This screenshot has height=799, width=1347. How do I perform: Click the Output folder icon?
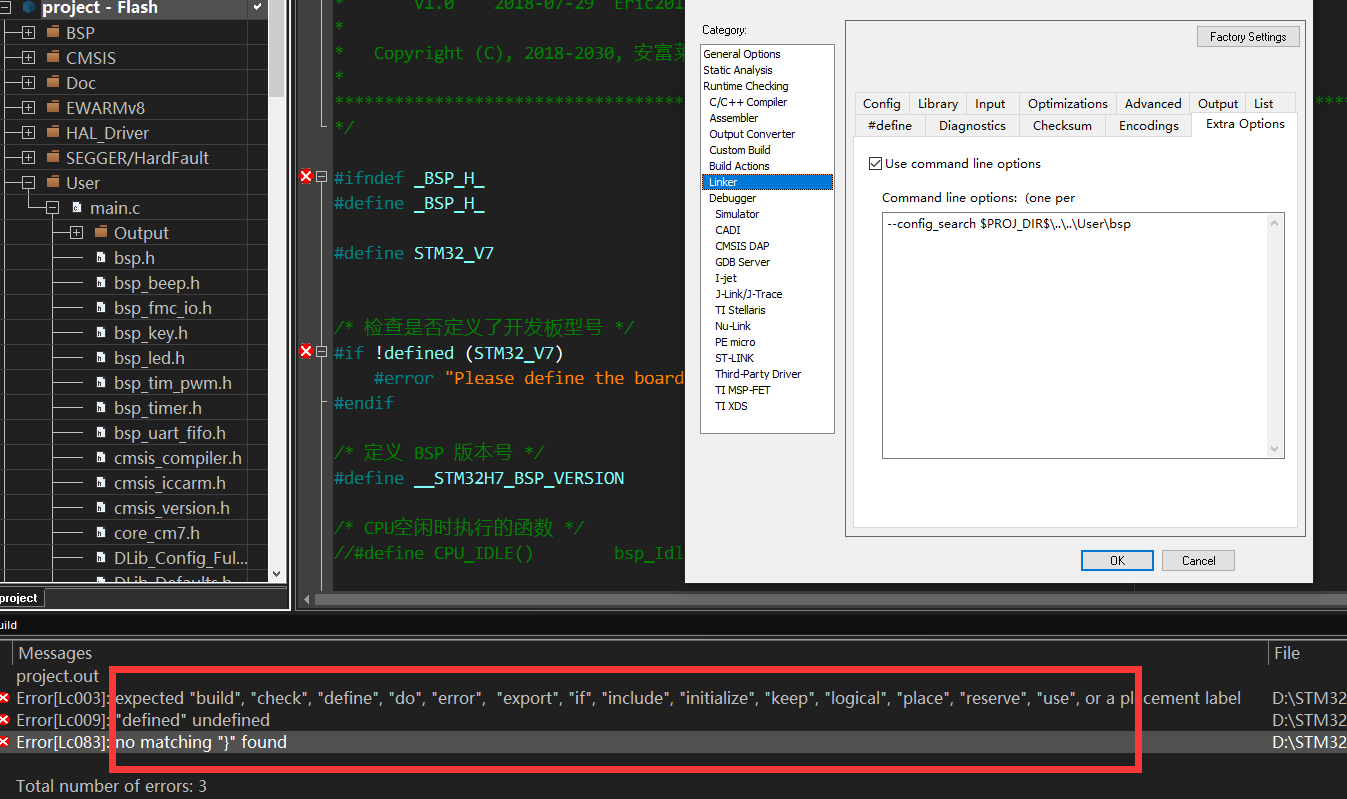pos(101,232)
